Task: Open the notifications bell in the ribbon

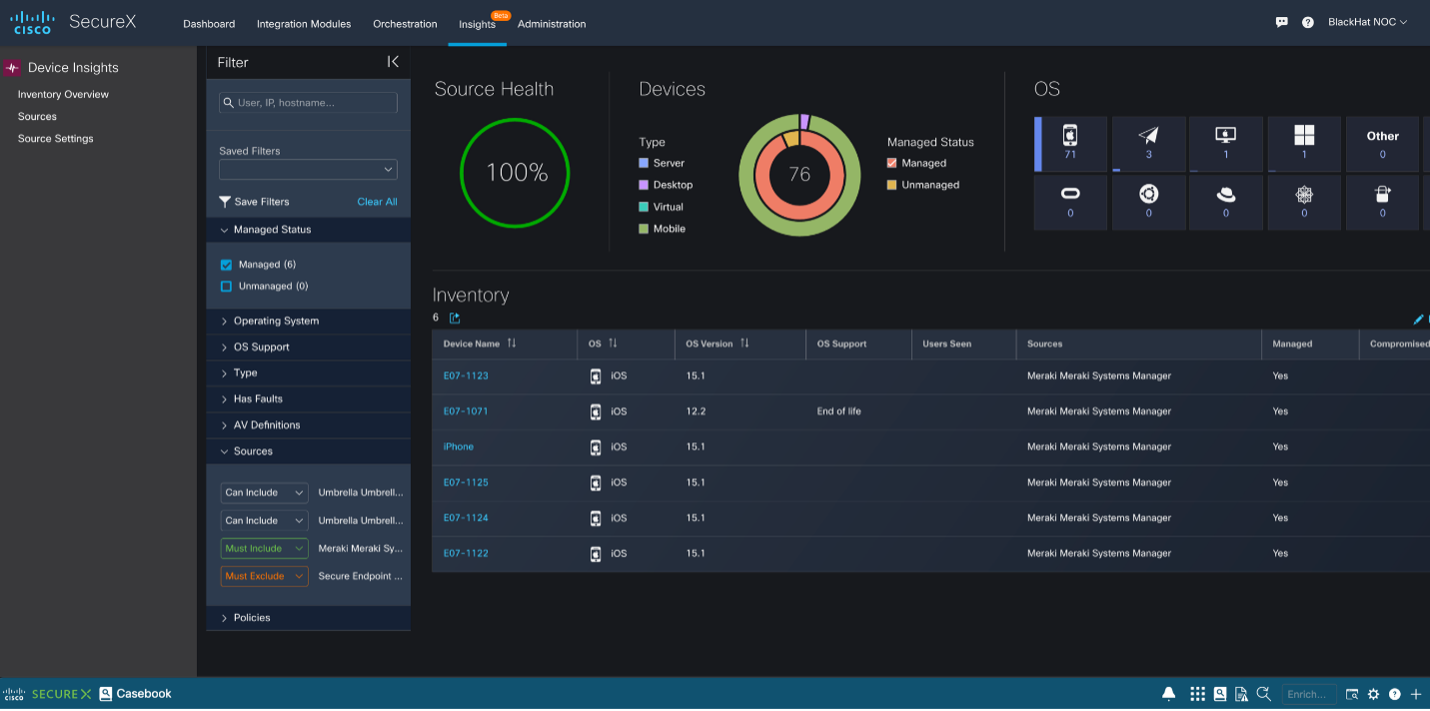Action: coord(1168,694)
